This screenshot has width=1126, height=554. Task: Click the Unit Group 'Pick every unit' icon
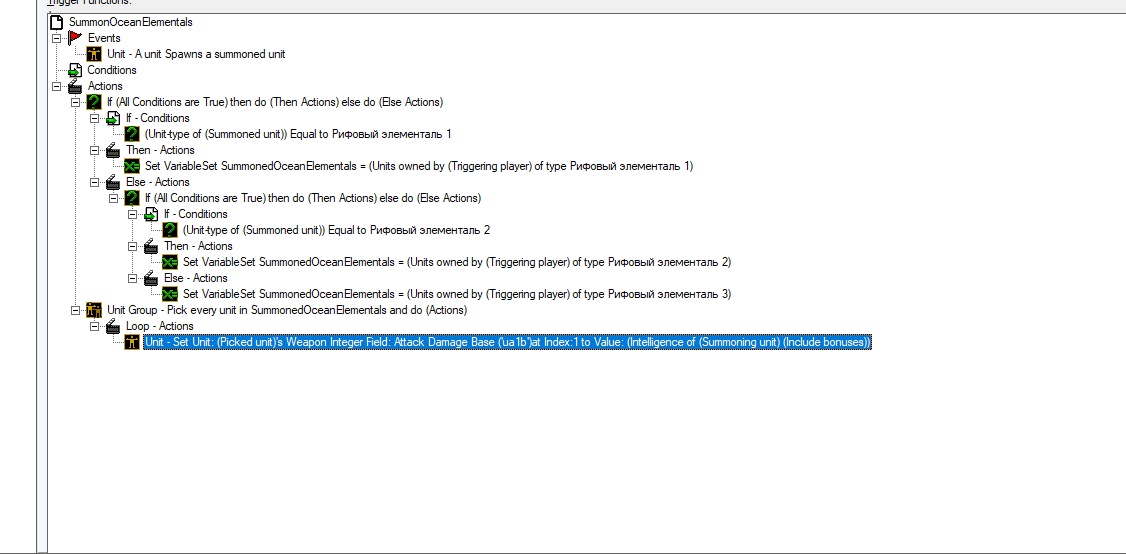[94, 310]
